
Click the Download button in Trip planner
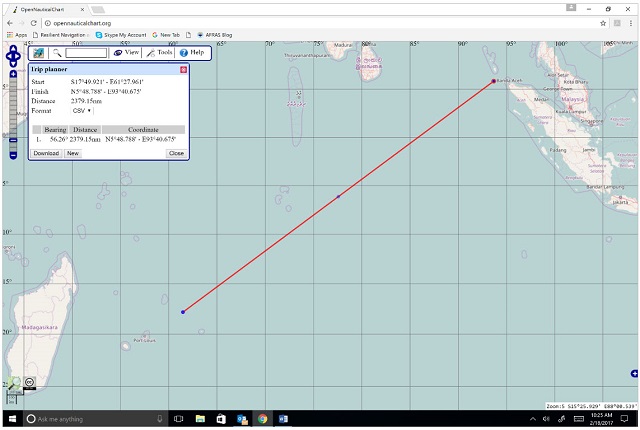[x=46, y=153]
